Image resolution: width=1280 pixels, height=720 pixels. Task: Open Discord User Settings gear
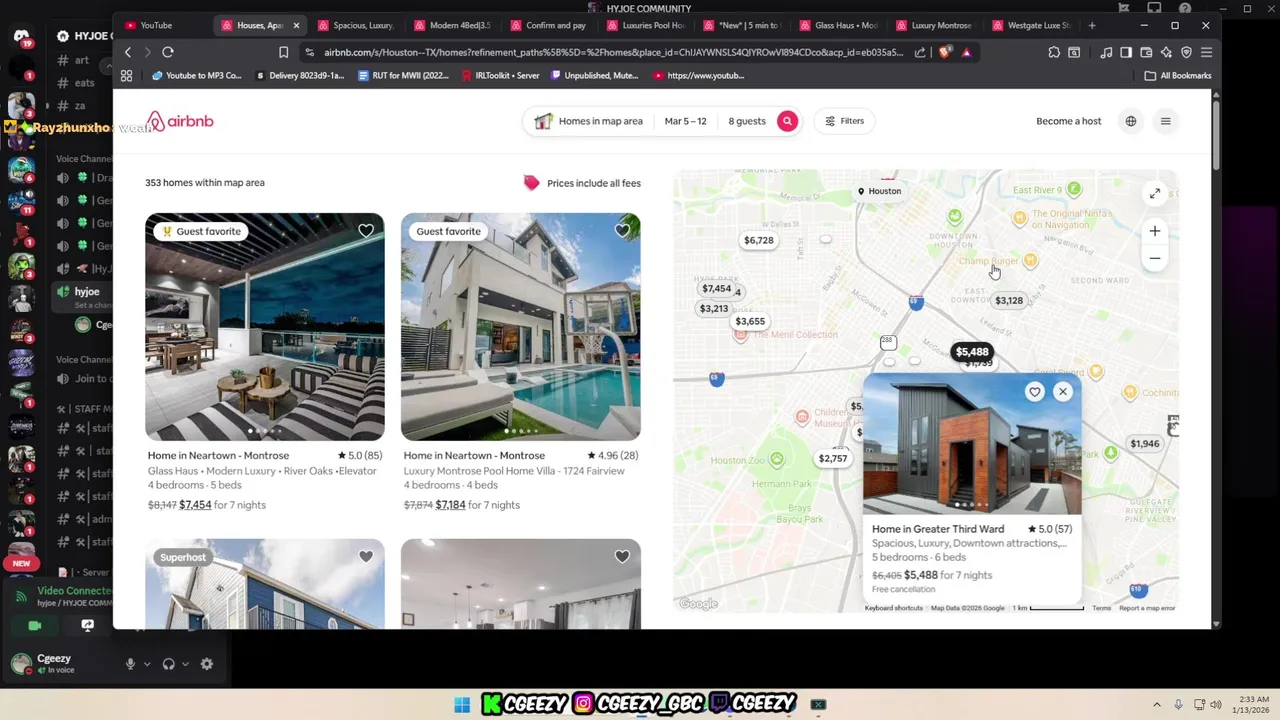click(x=207, y=664)
